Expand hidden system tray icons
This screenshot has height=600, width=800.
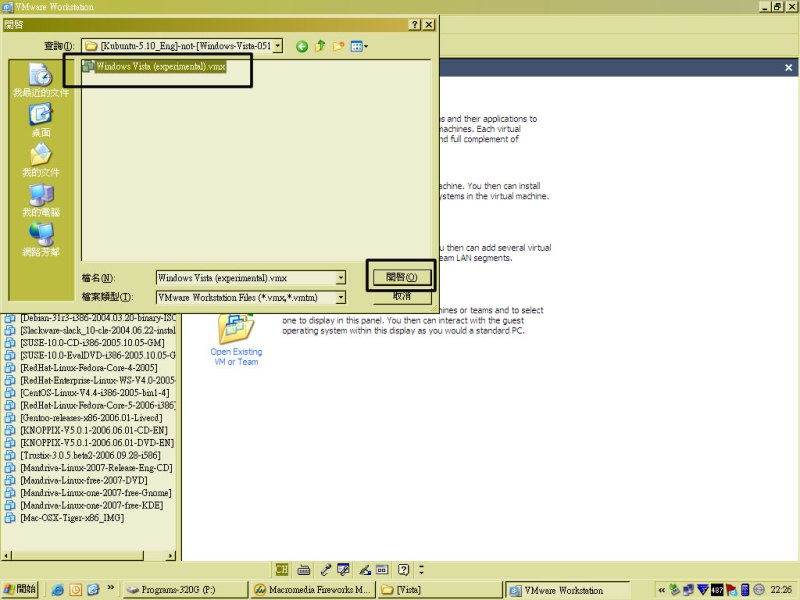coord(662,590)
